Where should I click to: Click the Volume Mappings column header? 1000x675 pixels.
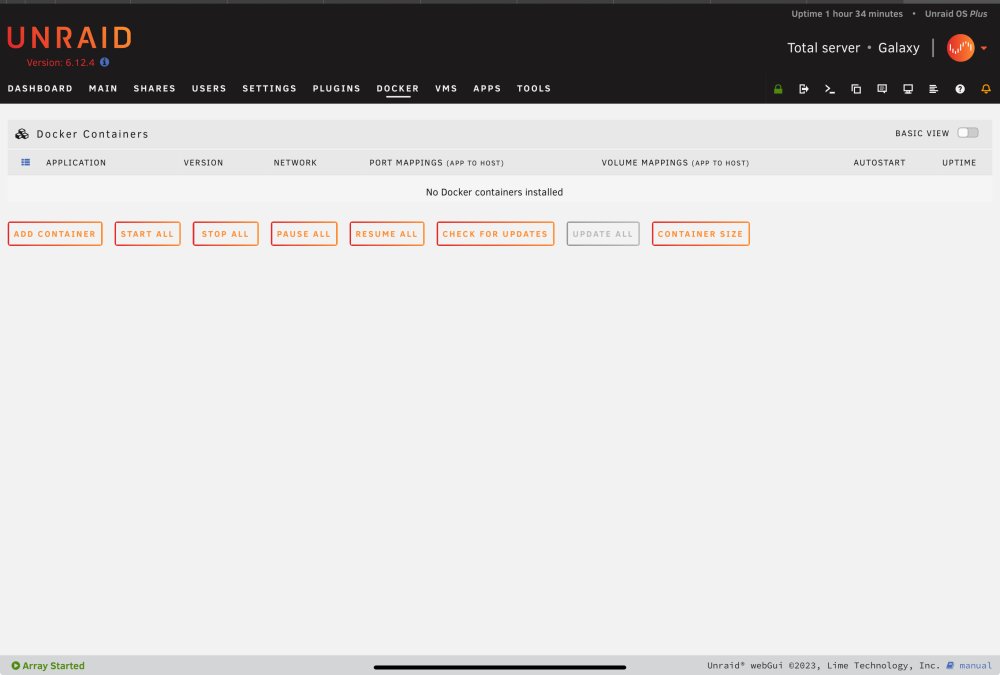tap(675, 163)
